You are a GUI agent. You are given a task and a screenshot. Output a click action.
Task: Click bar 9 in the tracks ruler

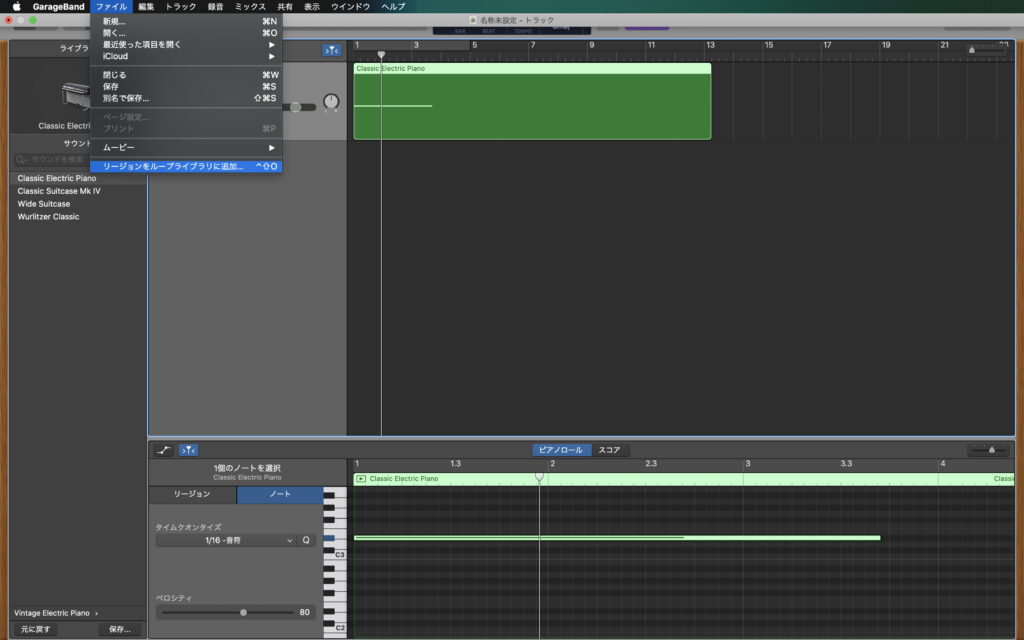click(x=592, y=45)
